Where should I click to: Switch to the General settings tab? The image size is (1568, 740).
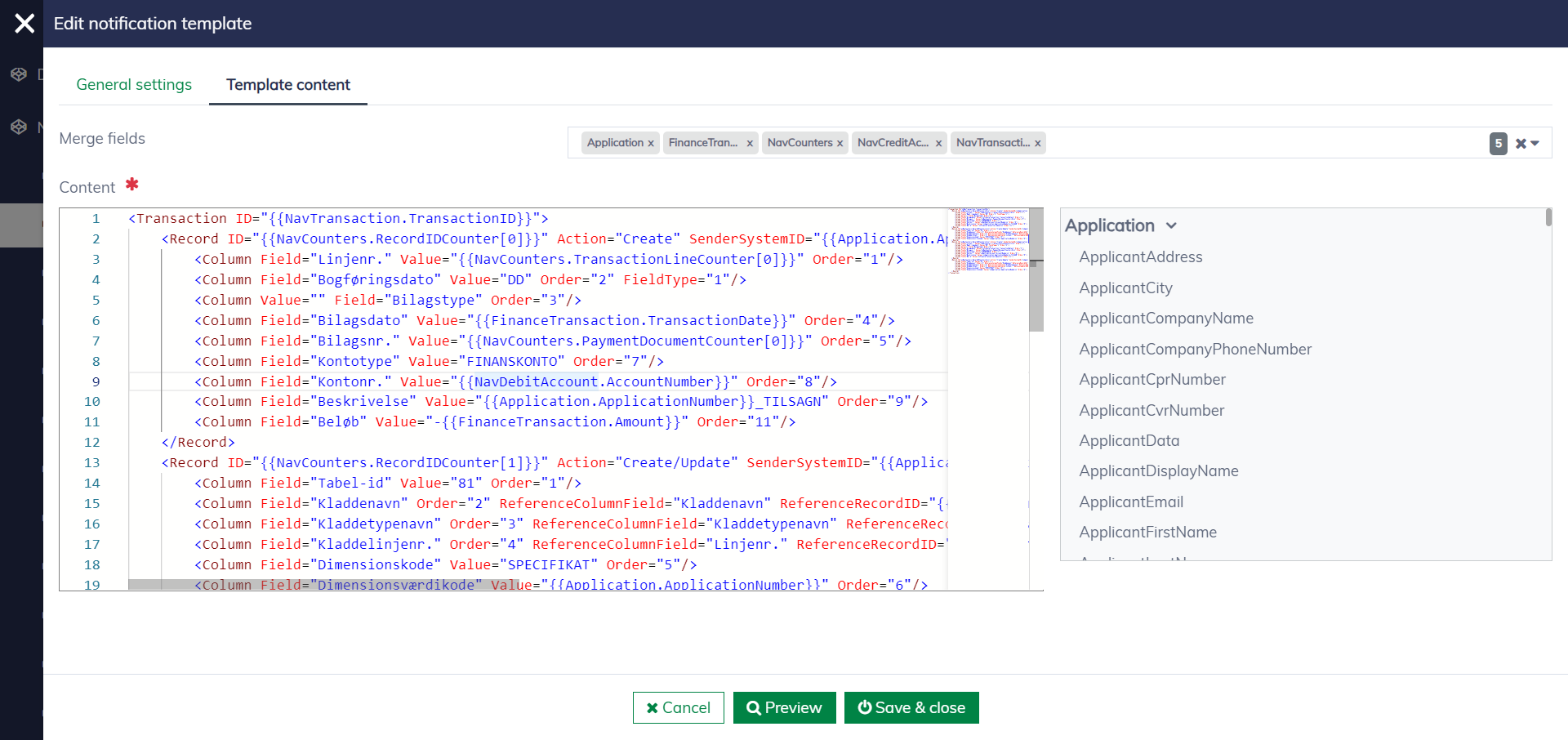click(134, 85)
